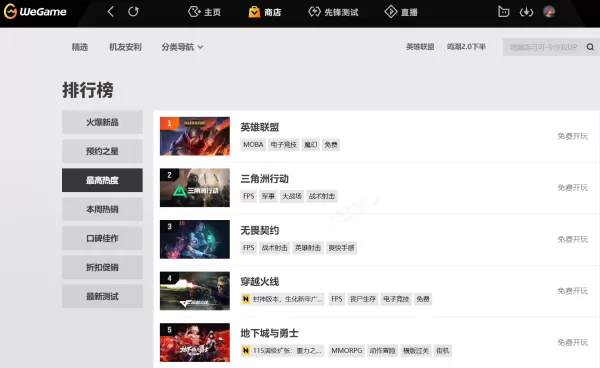This screenshot has width=600, height=368.
Task: Refresh the page with the reload icon
Action: [x=133, y=11]
